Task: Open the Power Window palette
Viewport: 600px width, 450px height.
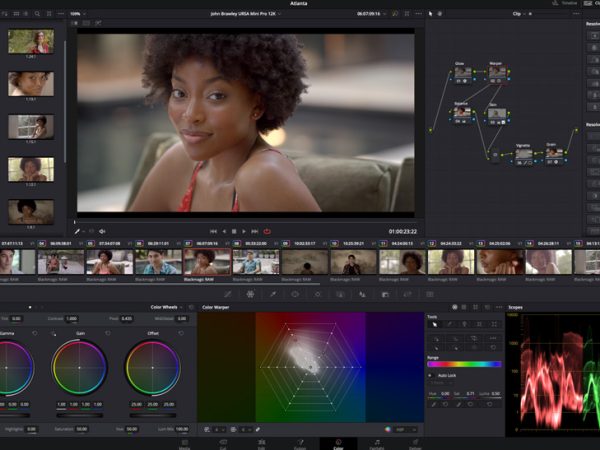Action: pos(295,294)
